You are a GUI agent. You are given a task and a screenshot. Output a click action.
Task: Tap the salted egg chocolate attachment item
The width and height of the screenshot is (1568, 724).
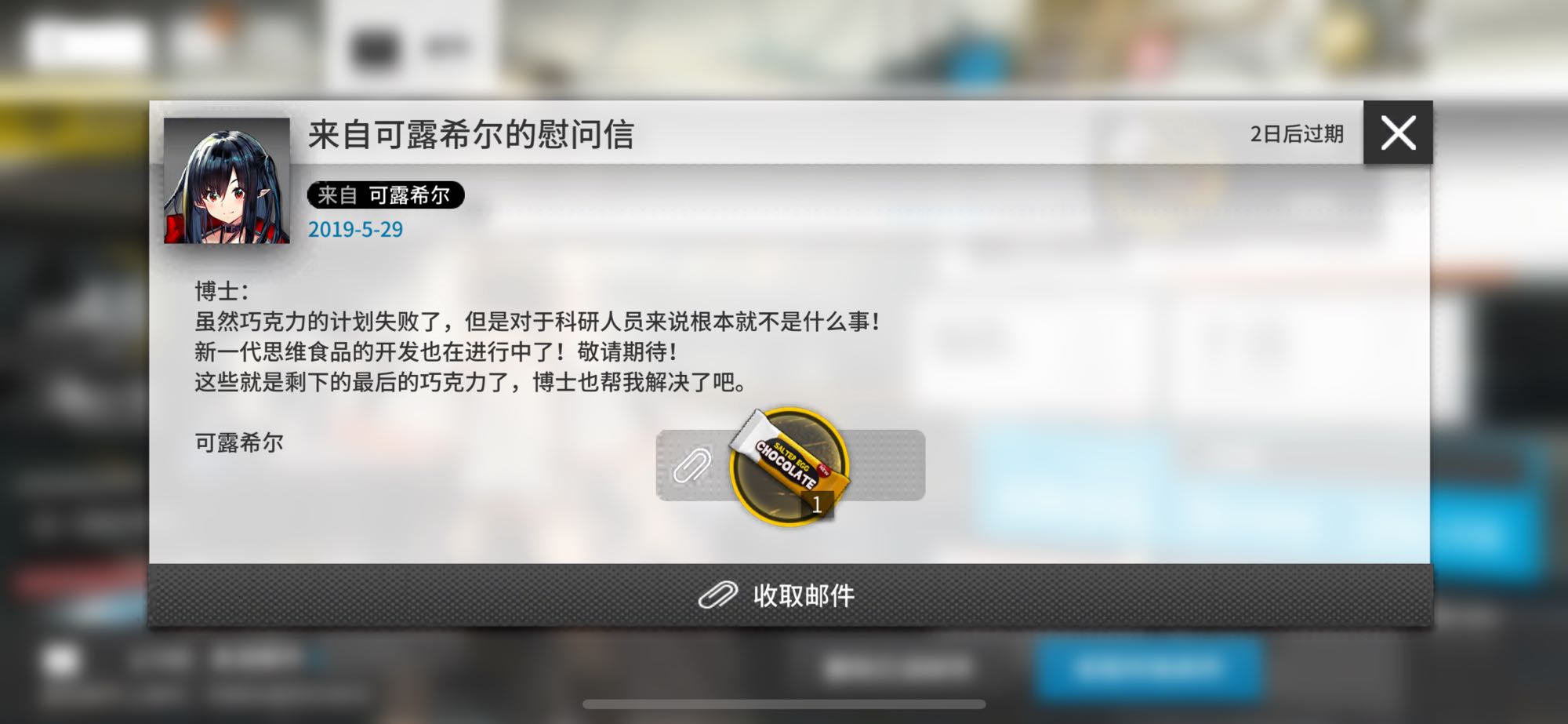pyautogui.click(x=789, y=466)
